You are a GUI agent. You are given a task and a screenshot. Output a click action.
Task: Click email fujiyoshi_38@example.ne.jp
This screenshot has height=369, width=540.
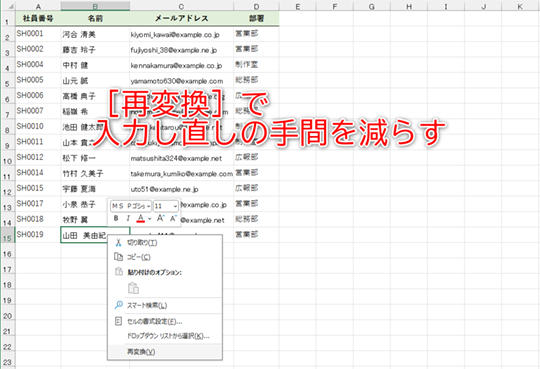181,49
